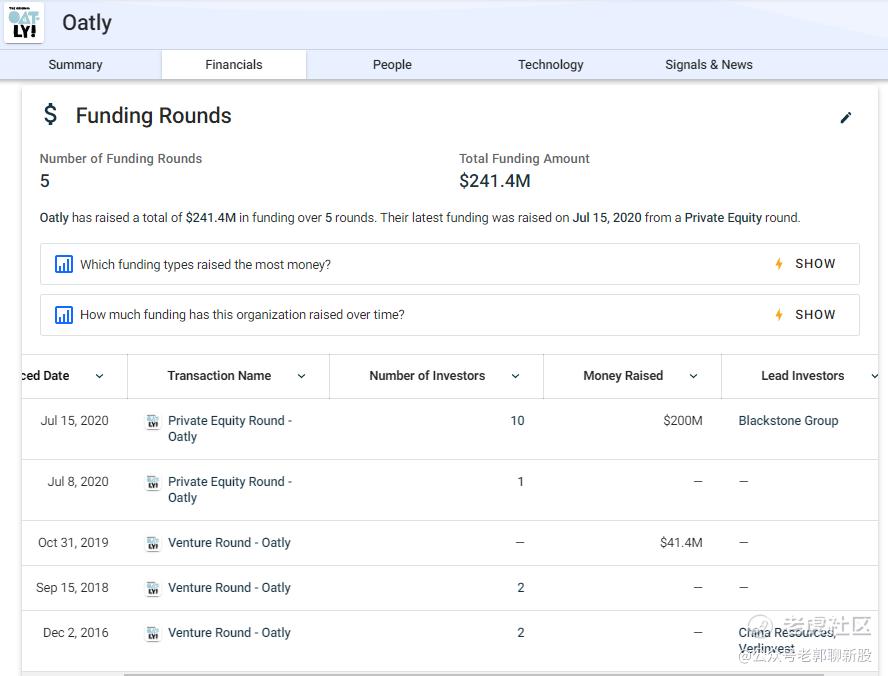Click the Transaction Name column header
Viewport: 888px width, 676px height.
tap(219, 376)
